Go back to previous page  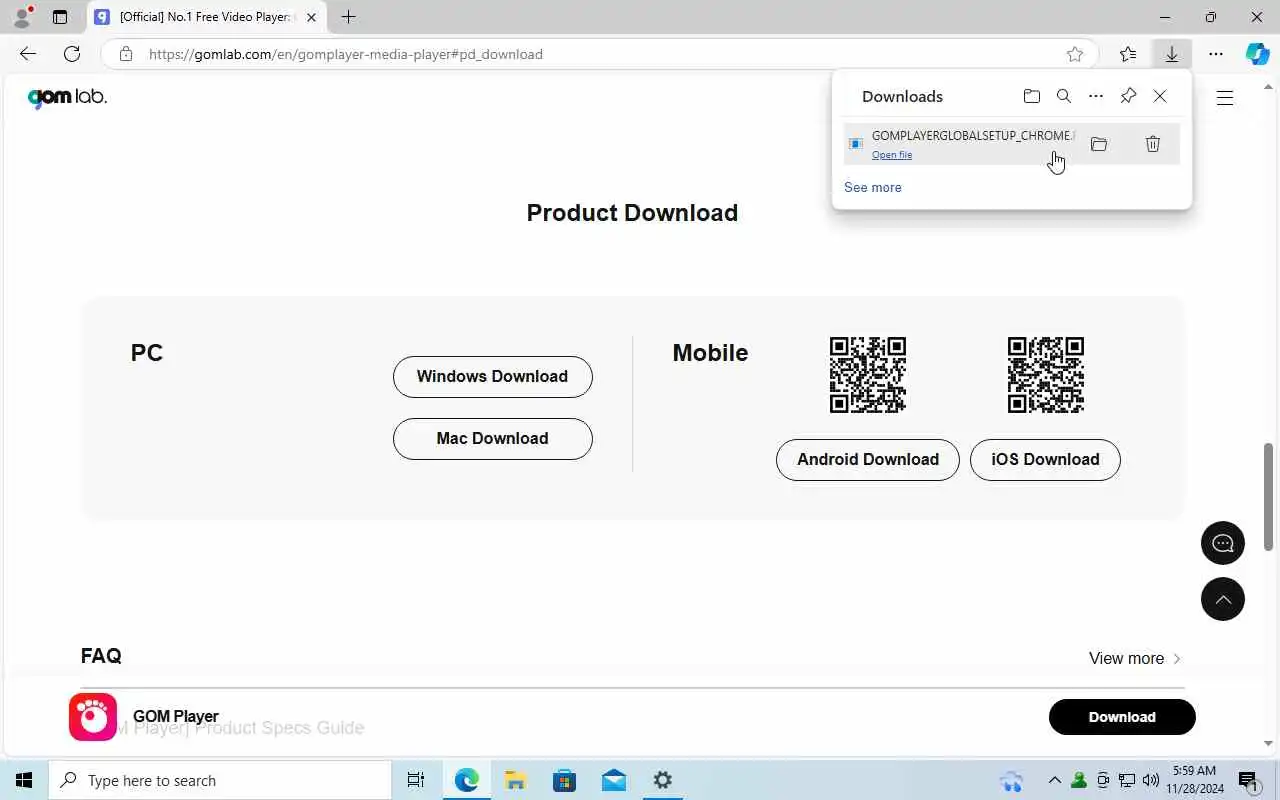[x=28, y=54]
